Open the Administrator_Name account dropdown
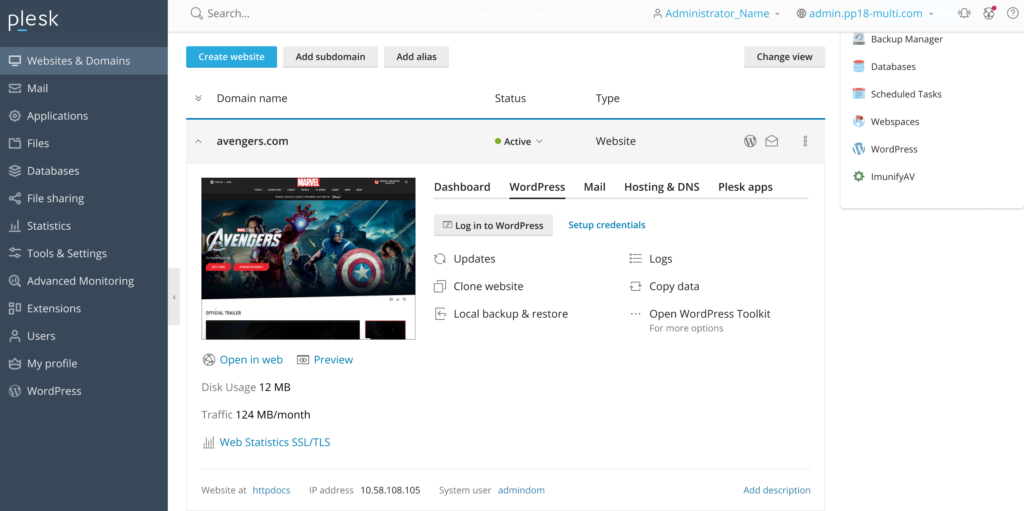1024x511 pixels. tap(716, 13)
